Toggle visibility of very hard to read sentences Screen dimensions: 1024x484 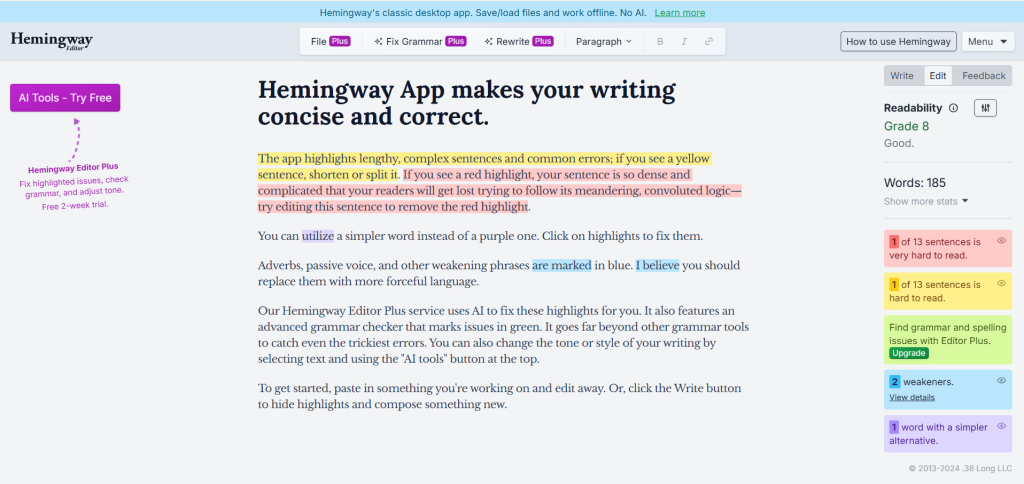pyautogui.click(x=1001, y=241)
